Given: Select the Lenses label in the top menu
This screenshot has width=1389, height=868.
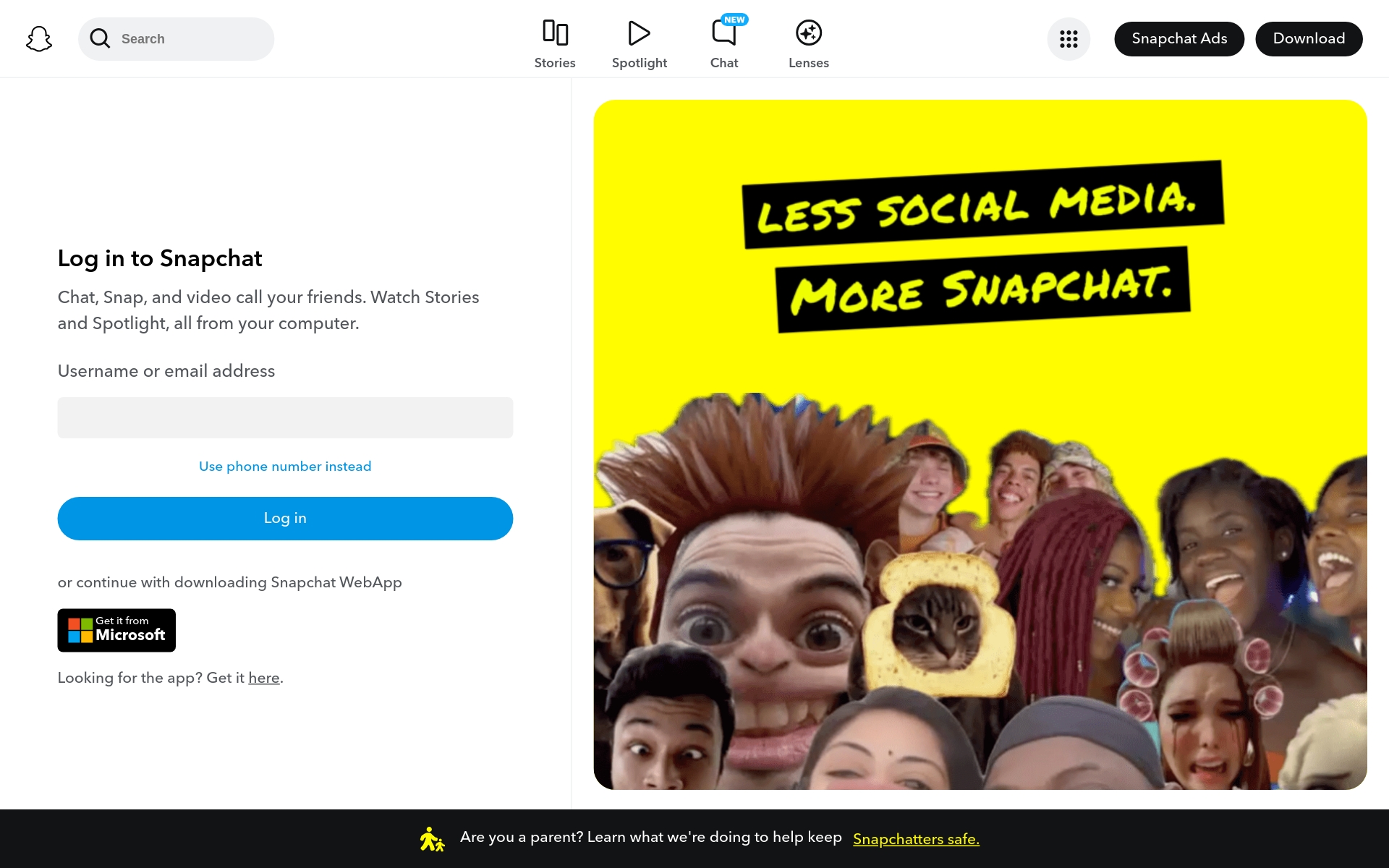Looking at the screenshot, I should click(x=808, y=63).
